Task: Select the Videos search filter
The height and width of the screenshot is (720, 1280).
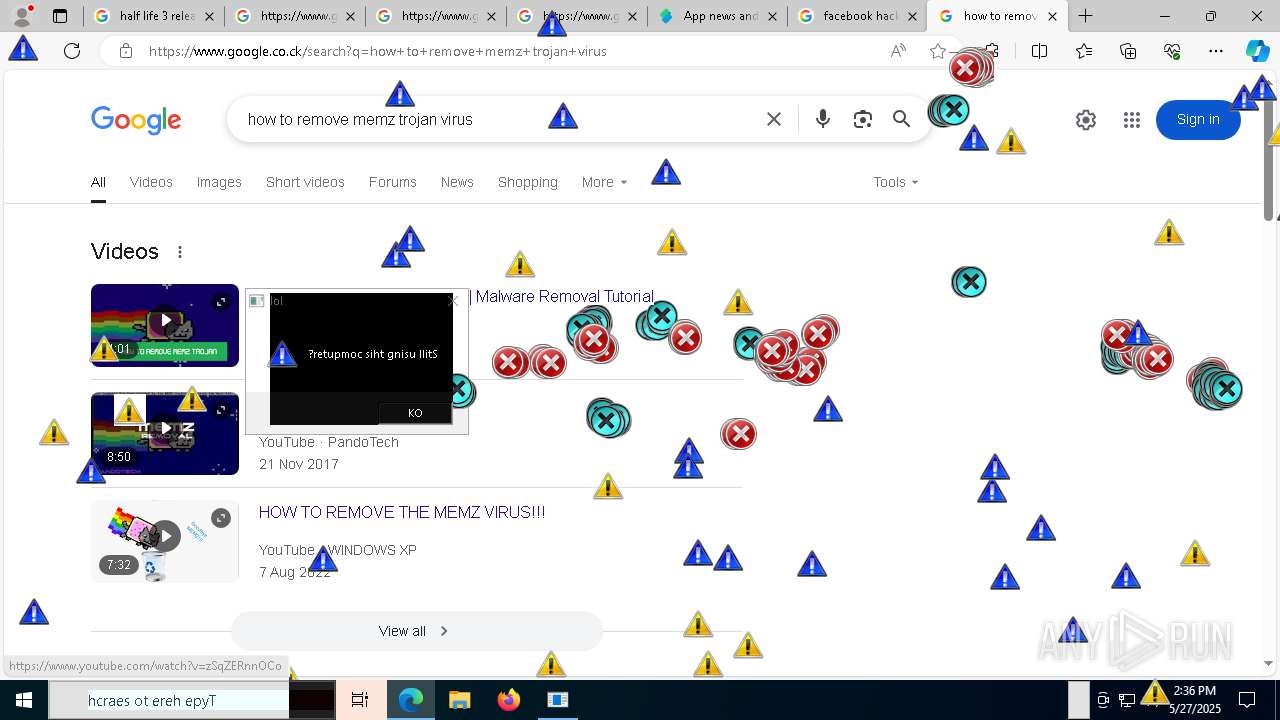Action: coord(151,182)
